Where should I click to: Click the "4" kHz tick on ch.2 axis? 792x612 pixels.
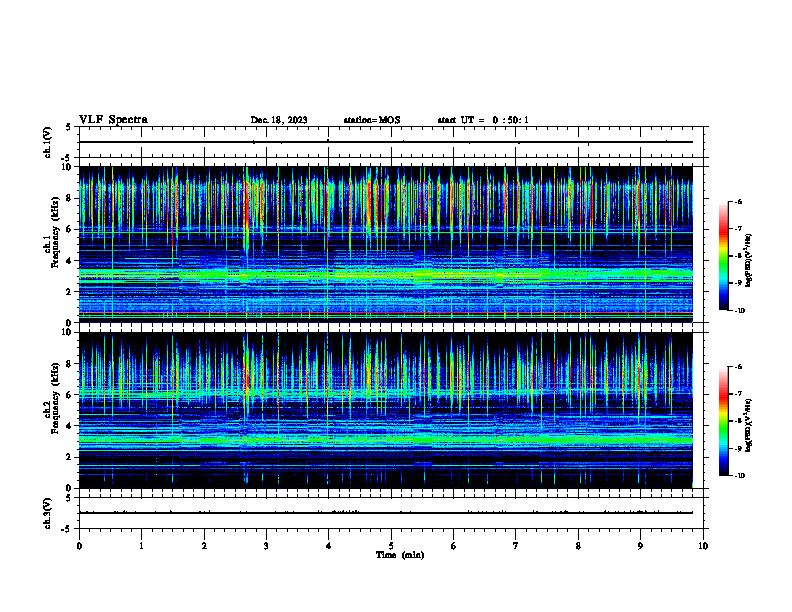click(70, 426)
